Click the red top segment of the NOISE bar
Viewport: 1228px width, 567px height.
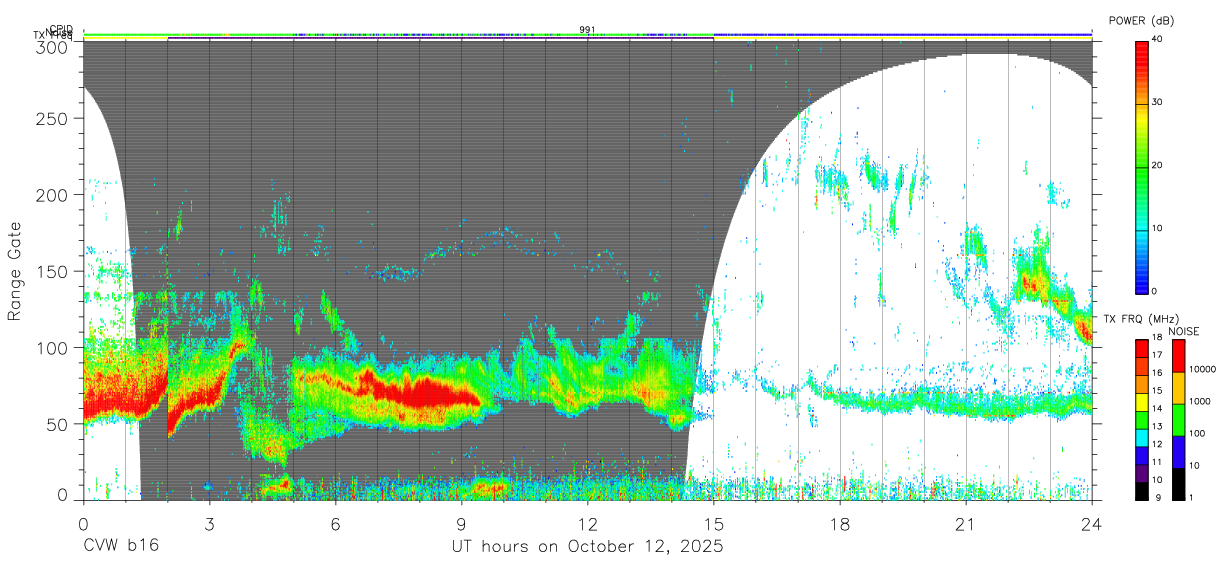[x=1177, y=355]
